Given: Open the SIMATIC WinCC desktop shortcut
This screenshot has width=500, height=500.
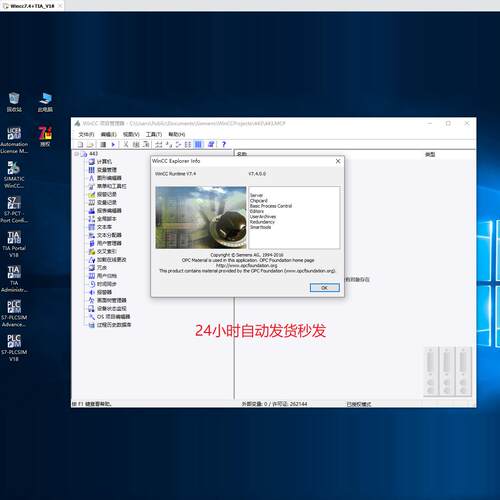Looking at the screenshot, I should coord(14,175).
